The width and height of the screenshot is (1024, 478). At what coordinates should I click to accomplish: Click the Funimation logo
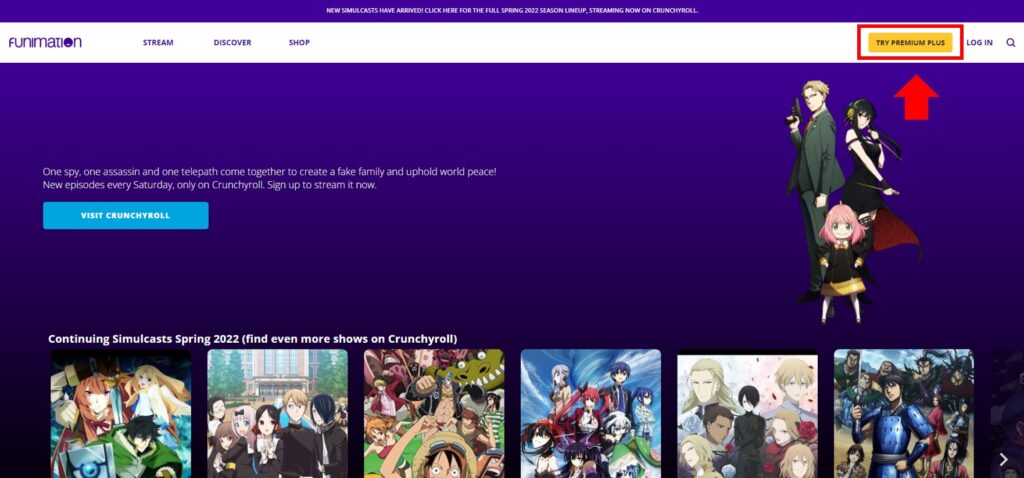(45, 43)
